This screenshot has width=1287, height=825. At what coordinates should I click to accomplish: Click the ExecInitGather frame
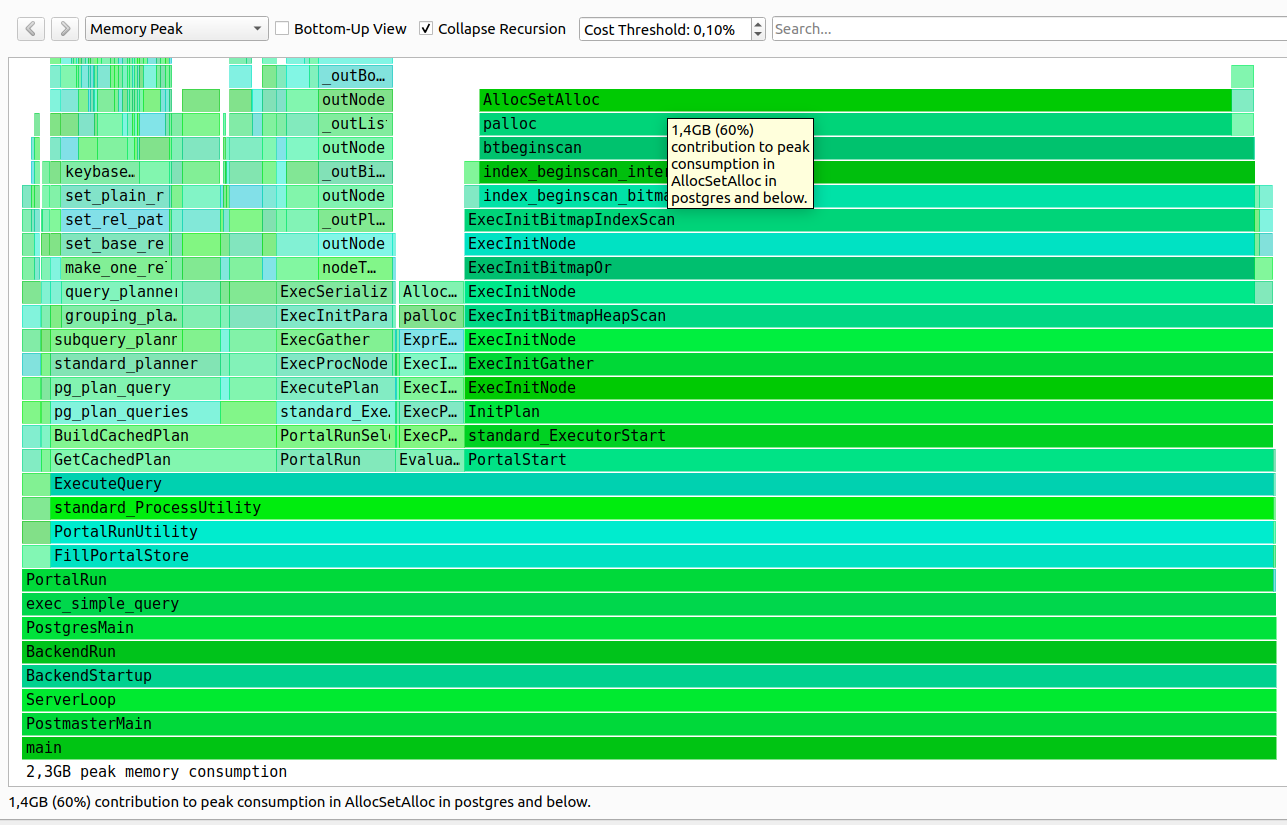pyautogui.click(x=868, y=364)
